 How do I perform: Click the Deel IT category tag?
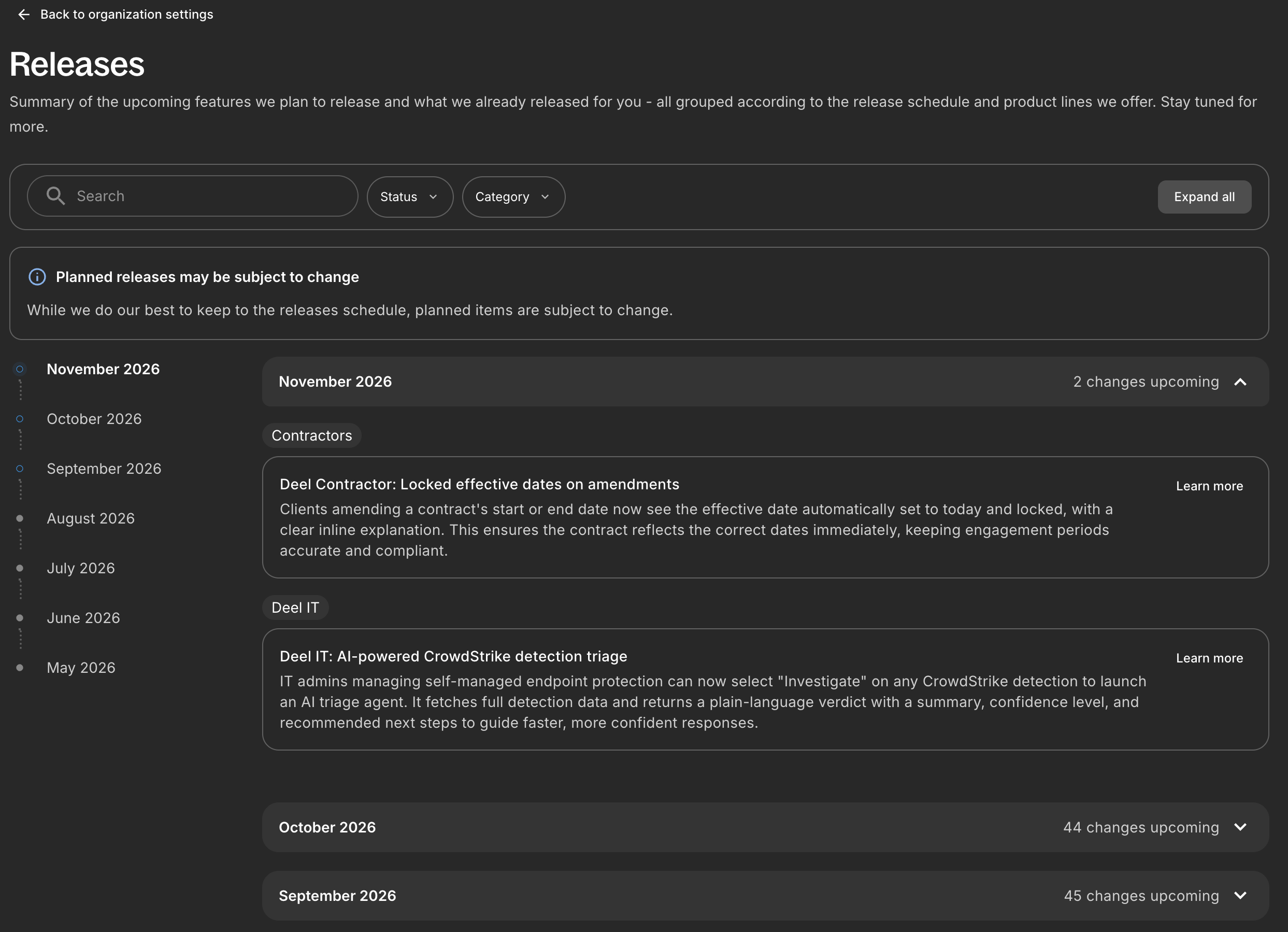click(295, 608)
